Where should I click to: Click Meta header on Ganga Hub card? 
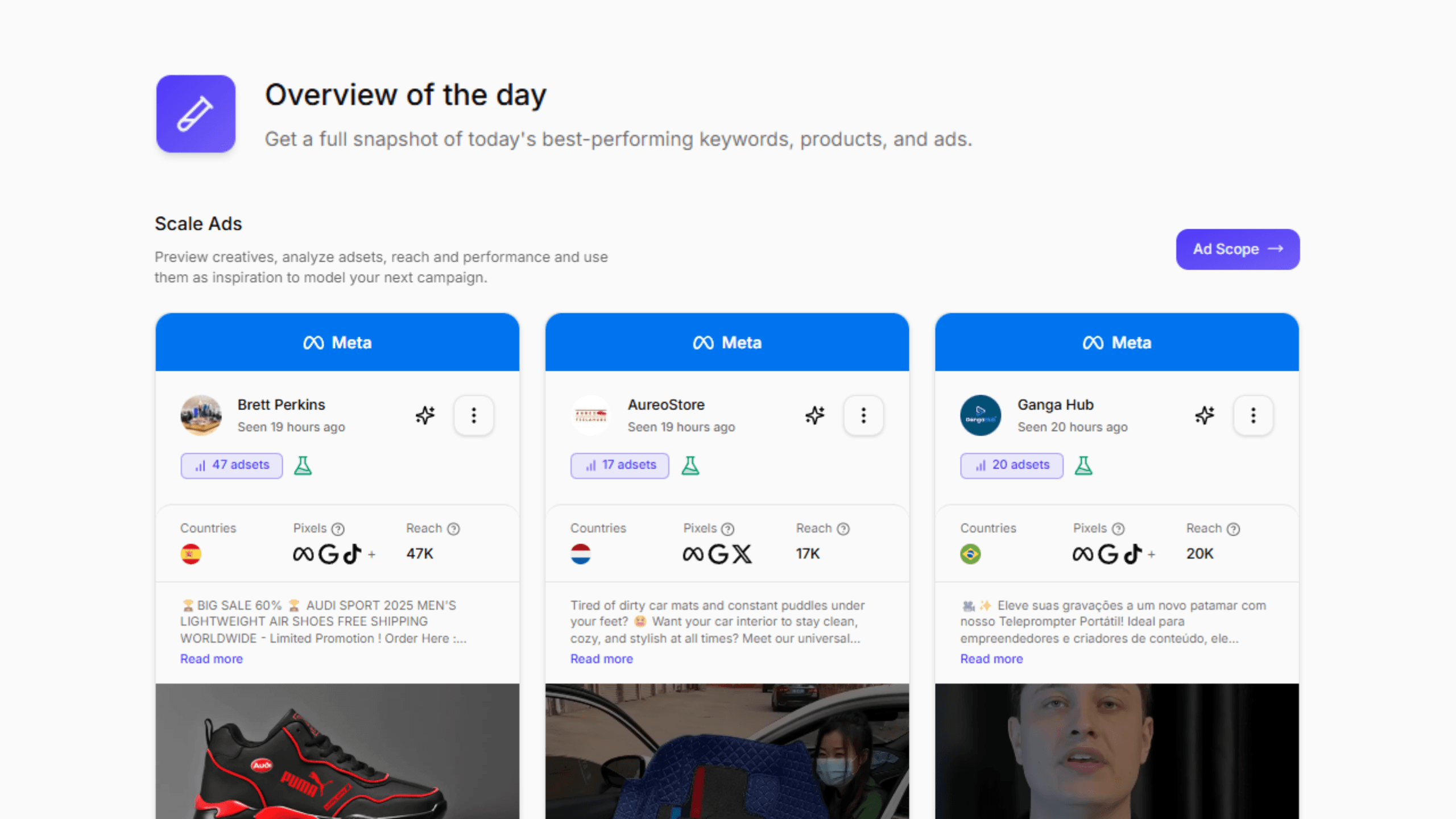[x=1117, y=342]
